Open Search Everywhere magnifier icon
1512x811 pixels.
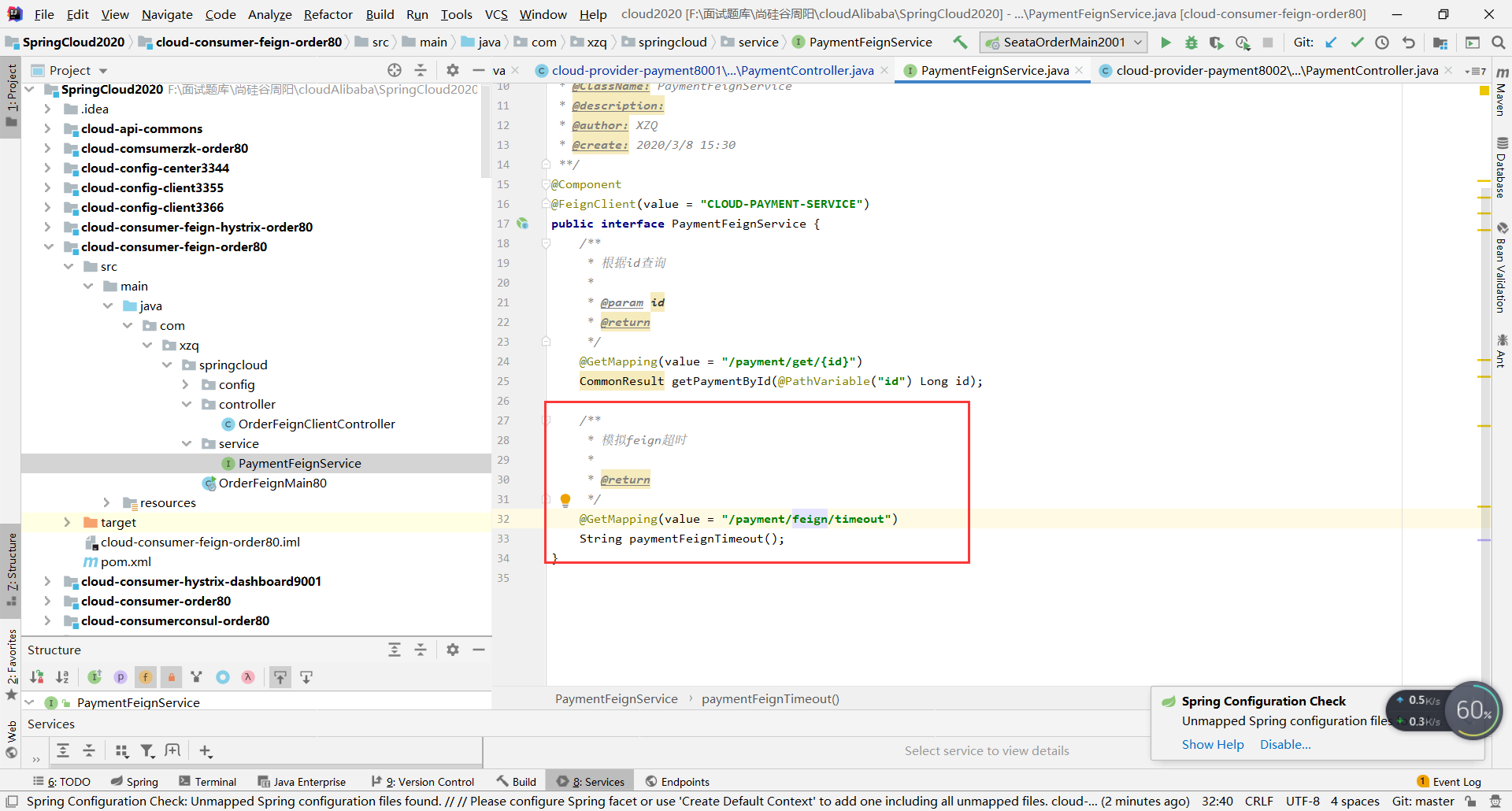[x=1499, y=43]
